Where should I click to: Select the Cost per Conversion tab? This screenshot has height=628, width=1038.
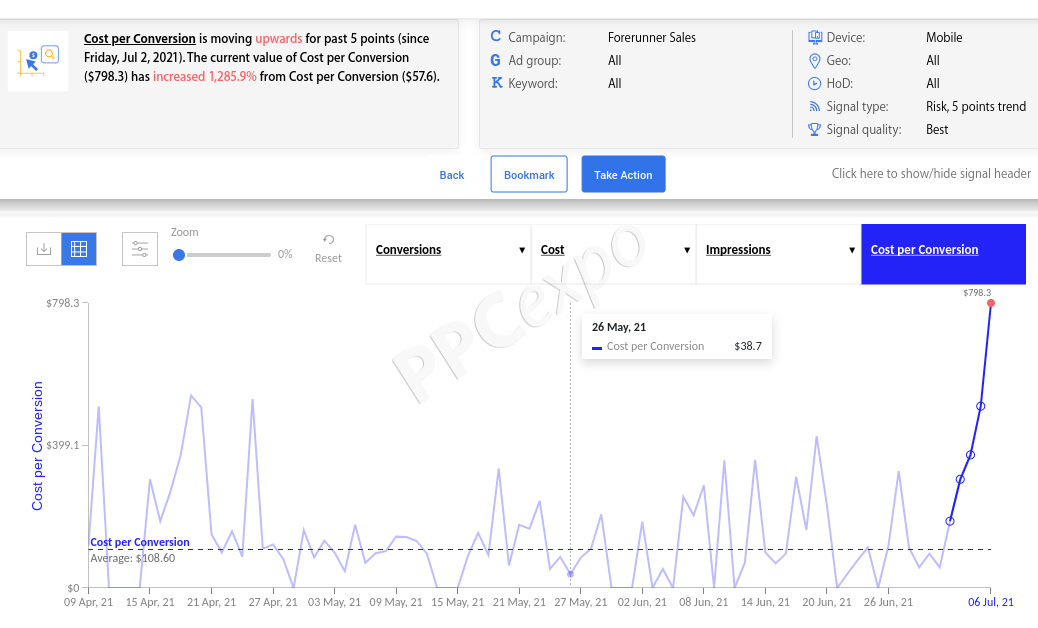tap(943, 254)
